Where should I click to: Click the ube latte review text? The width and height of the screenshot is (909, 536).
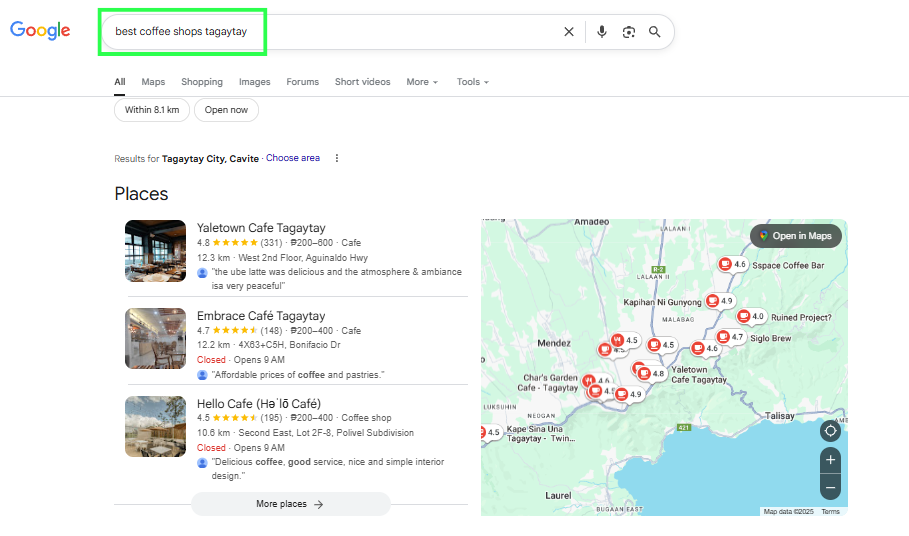336,279
